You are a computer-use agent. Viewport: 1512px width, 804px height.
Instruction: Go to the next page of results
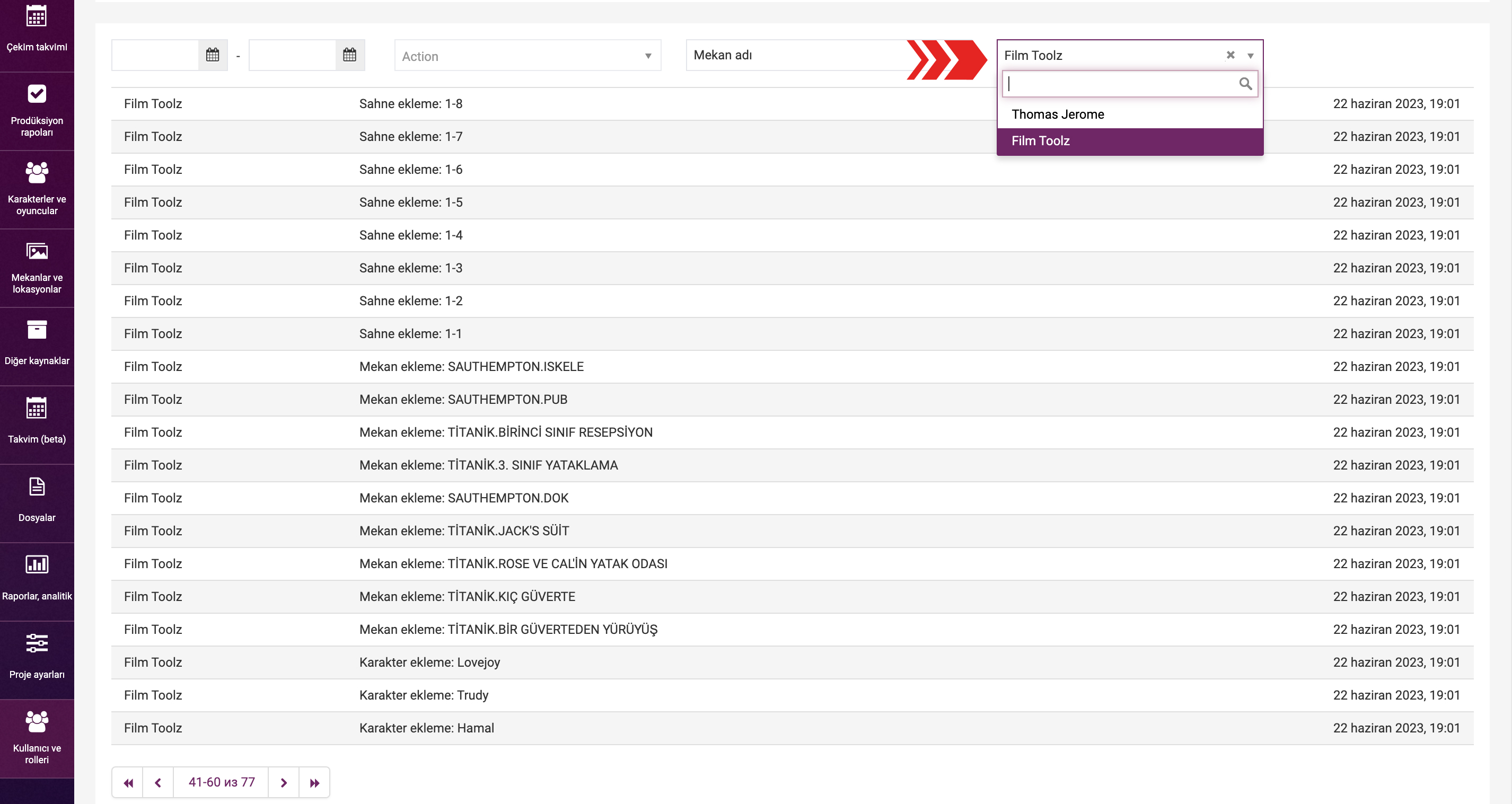pos(284,782)
